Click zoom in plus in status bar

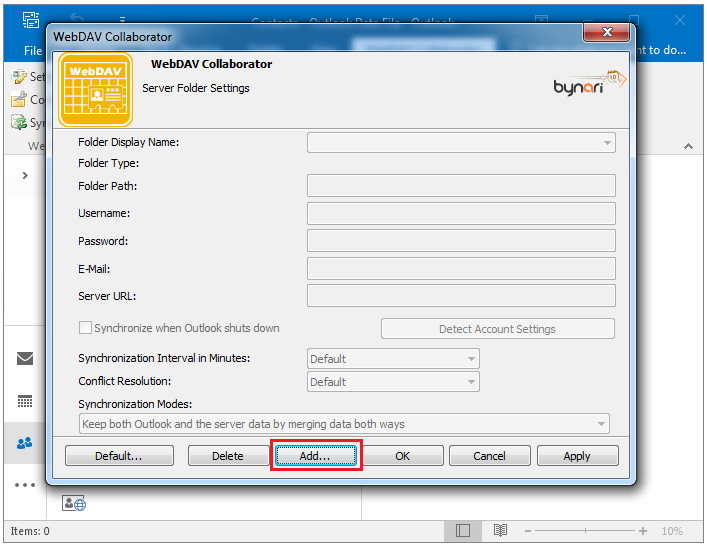[x=643, y=531]
